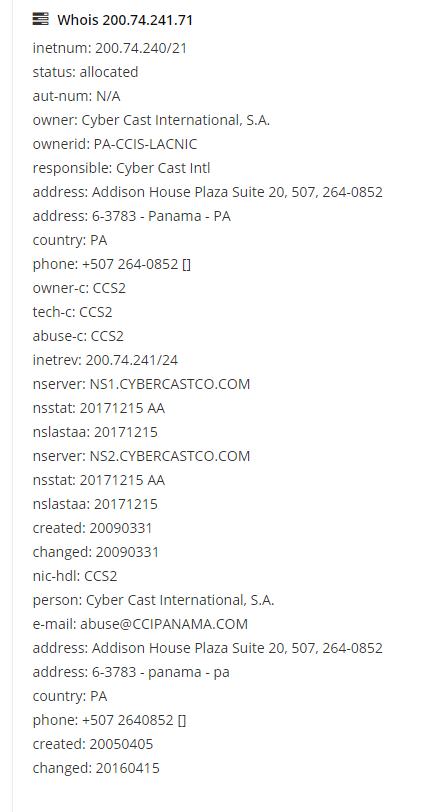Click the abuse-c CCS2 line
Image resolution: width=429 pixels, height=812 pixels.
pos(78,336)
